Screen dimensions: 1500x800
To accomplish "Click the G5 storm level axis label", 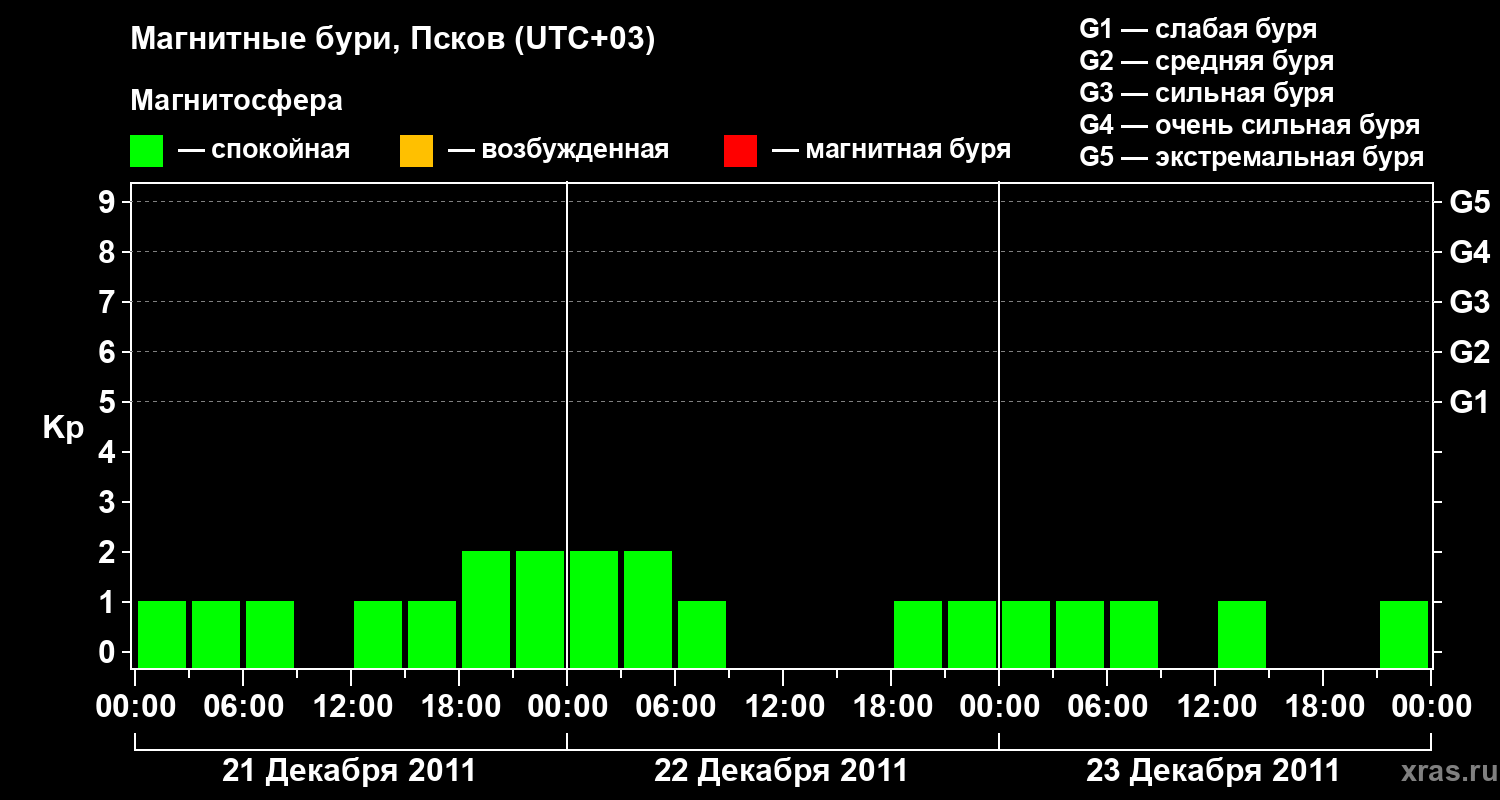I will point(1470,202).
